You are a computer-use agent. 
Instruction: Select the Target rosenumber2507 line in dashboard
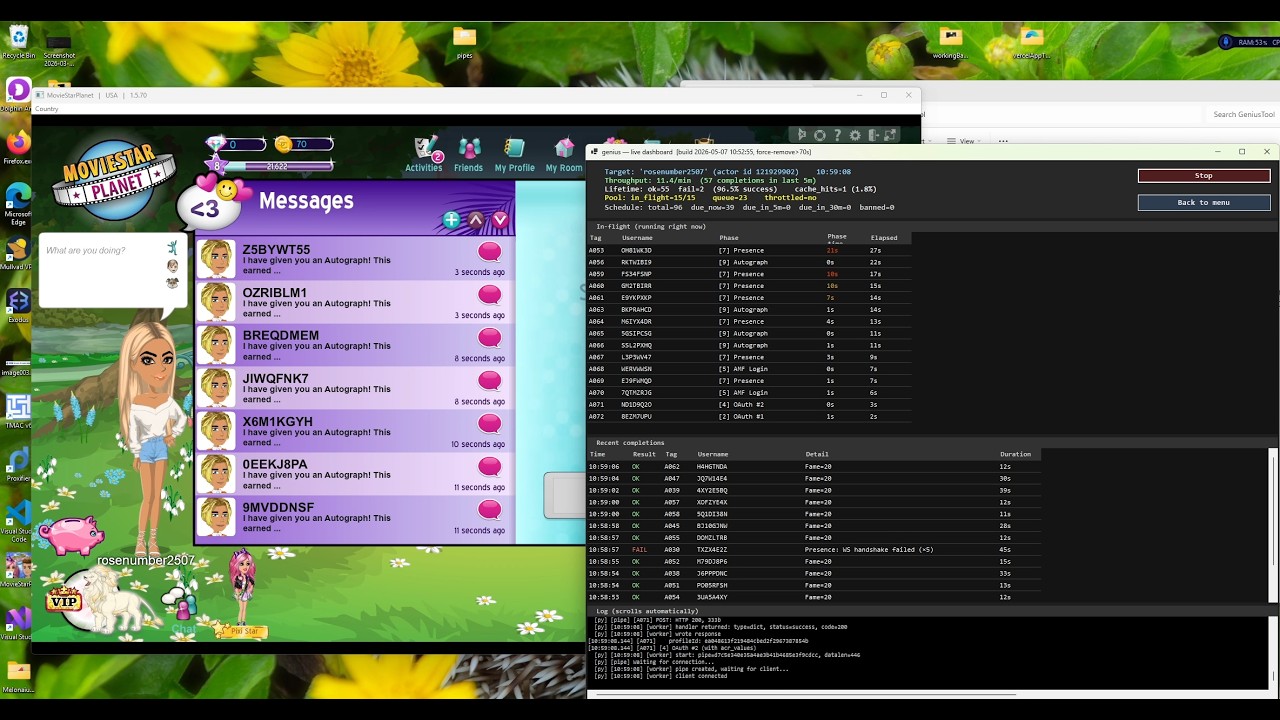(727, 171)
